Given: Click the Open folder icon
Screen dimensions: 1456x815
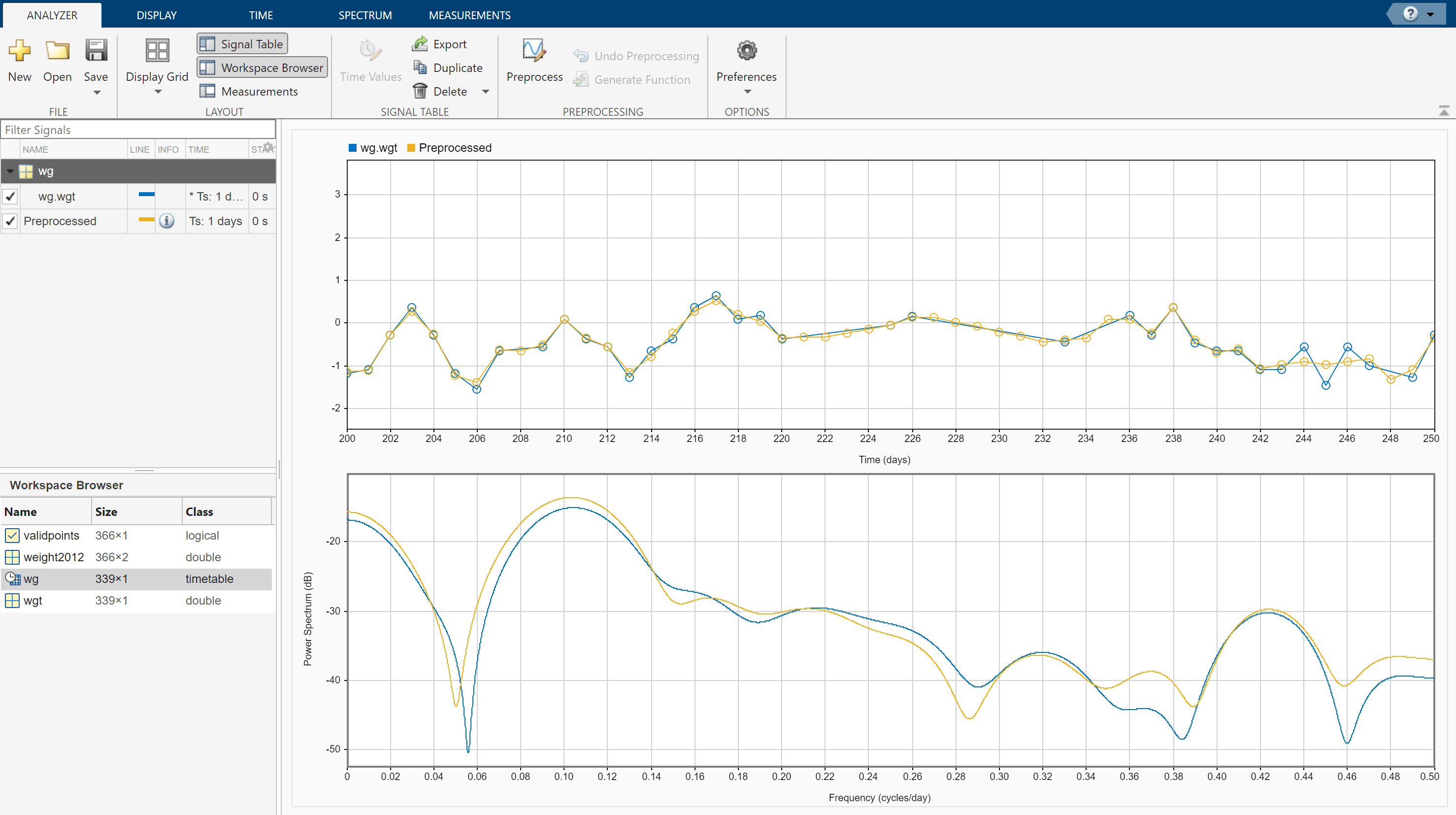Looking at the screenshot, I should pos(57,51).
